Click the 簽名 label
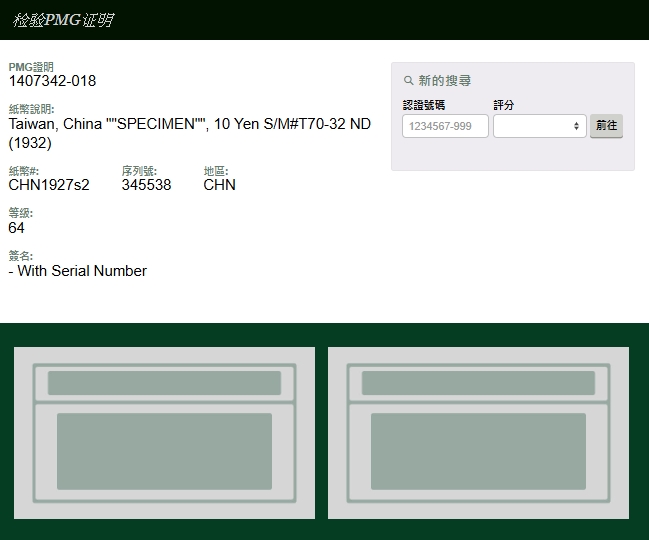649x540 pixels. tap(20, 256)
